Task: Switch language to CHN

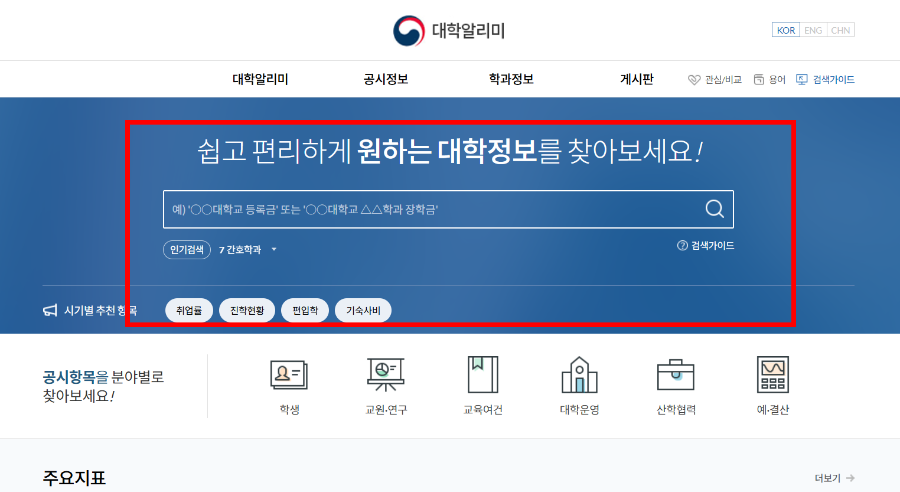Action: pos(840,30)
